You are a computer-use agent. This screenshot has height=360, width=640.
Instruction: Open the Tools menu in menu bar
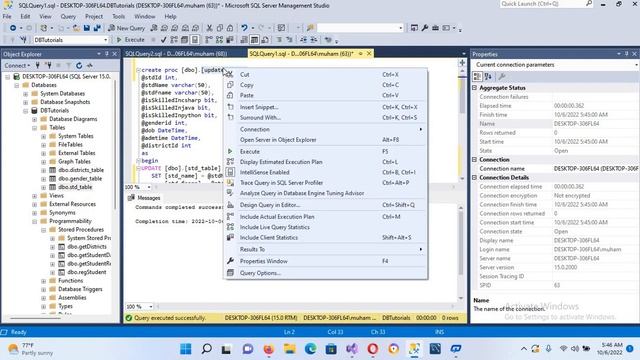[x=119, y=16]
